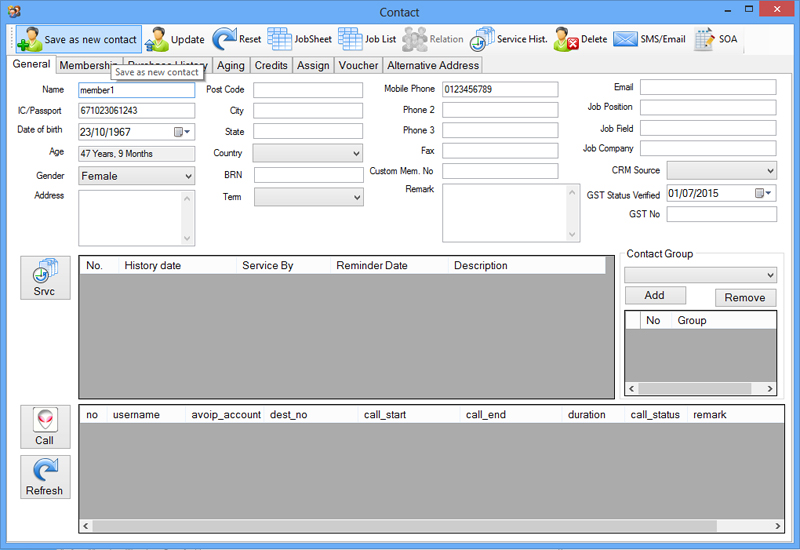Screen dimensions: 800x550
Task: Click the Call phone button
Action: pyautogui.click(x=45, y=427)
